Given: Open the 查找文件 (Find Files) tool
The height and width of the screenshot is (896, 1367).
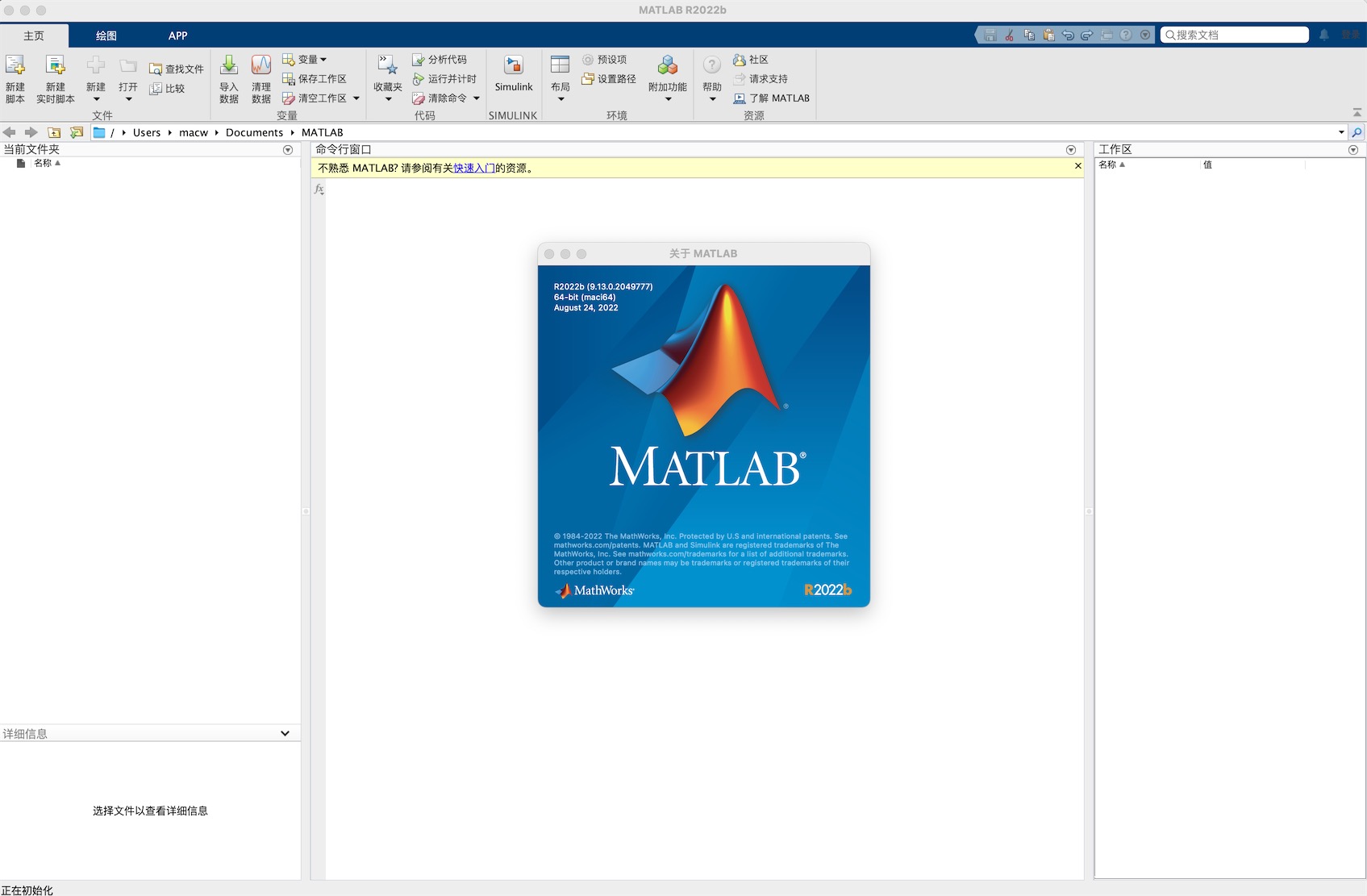Looking at the screenshot, I should 176,69.
